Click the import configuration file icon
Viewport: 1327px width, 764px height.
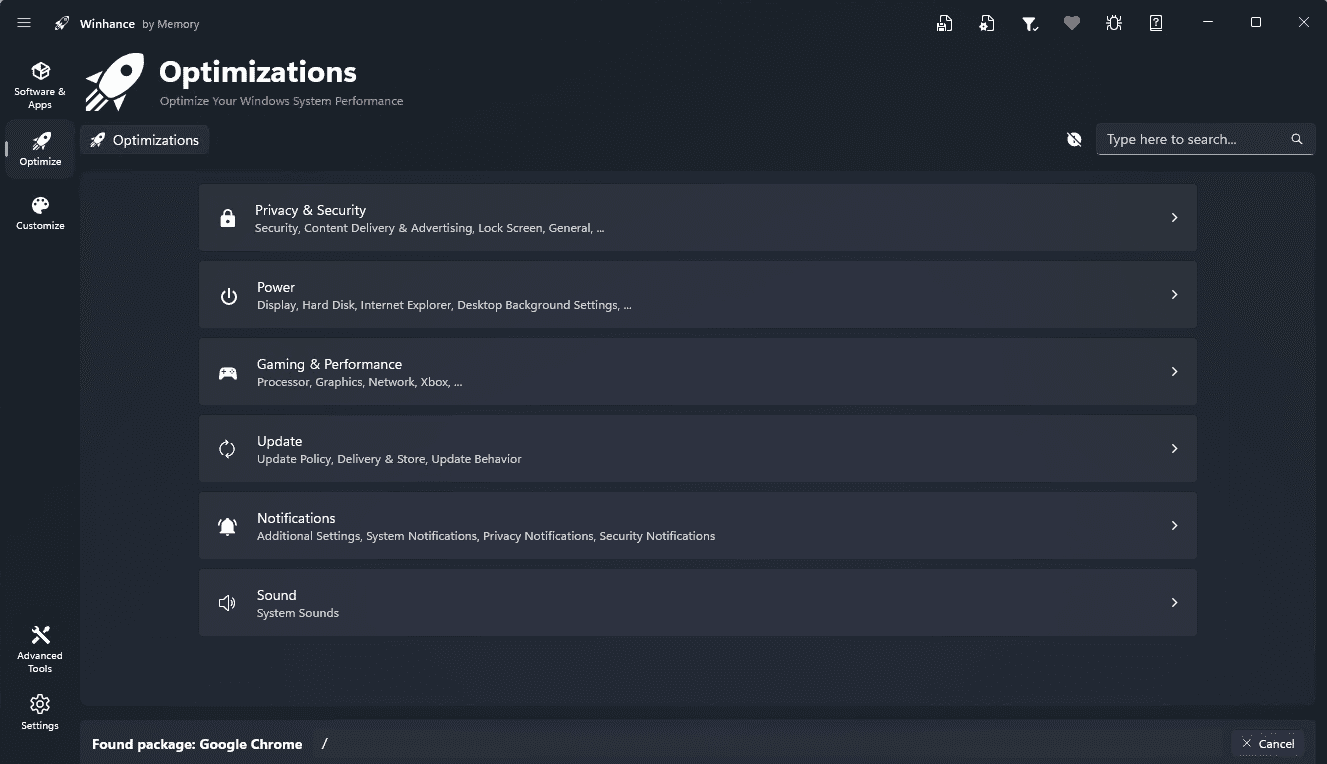coord(987,23)
